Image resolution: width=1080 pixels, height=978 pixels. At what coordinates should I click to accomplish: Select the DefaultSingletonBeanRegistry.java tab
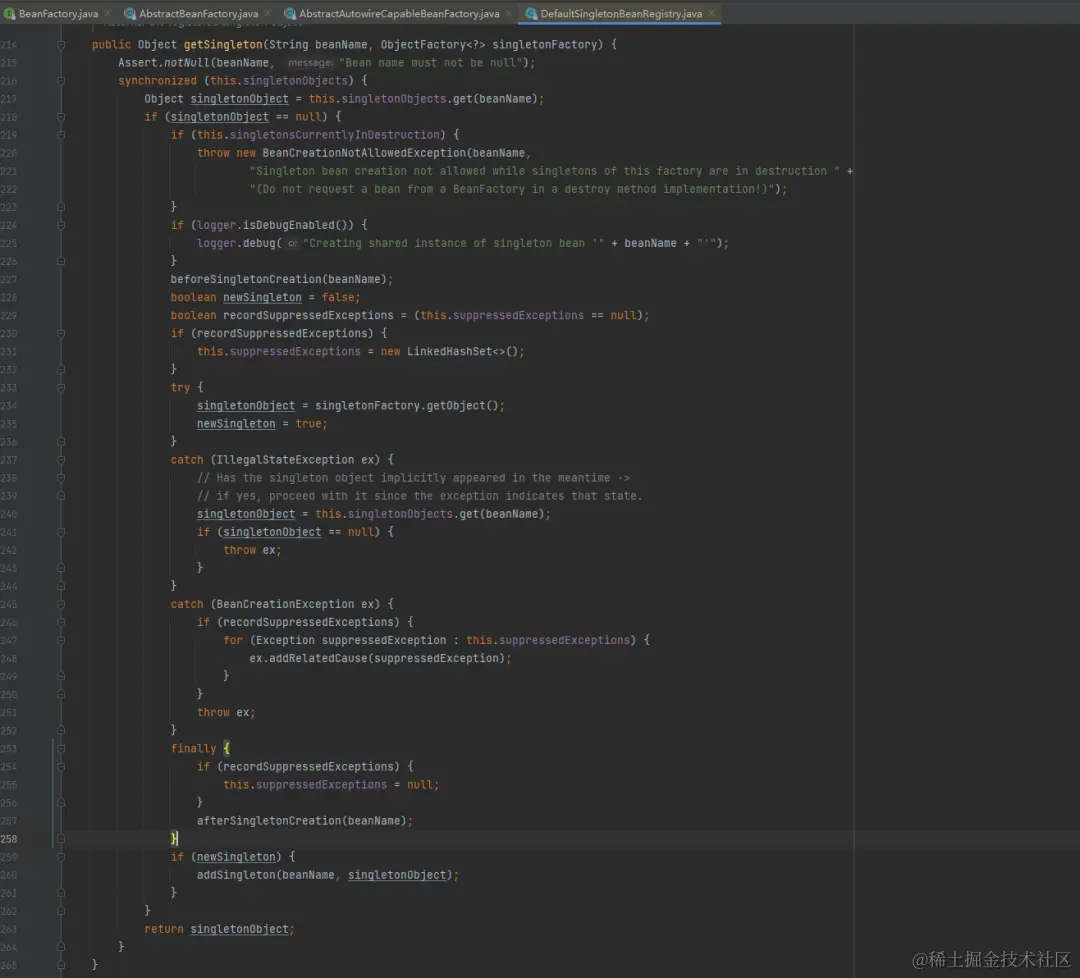pos(621,13)
